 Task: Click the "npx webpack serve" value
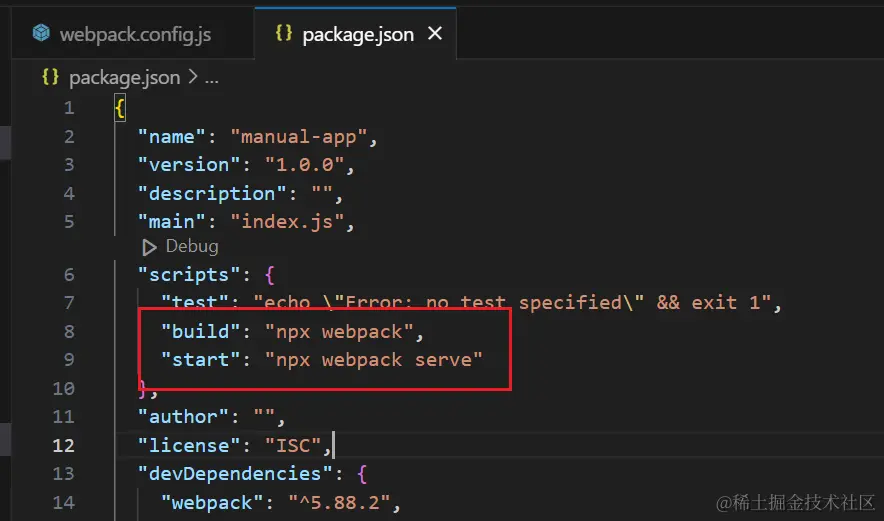click(x=374, y=360)
